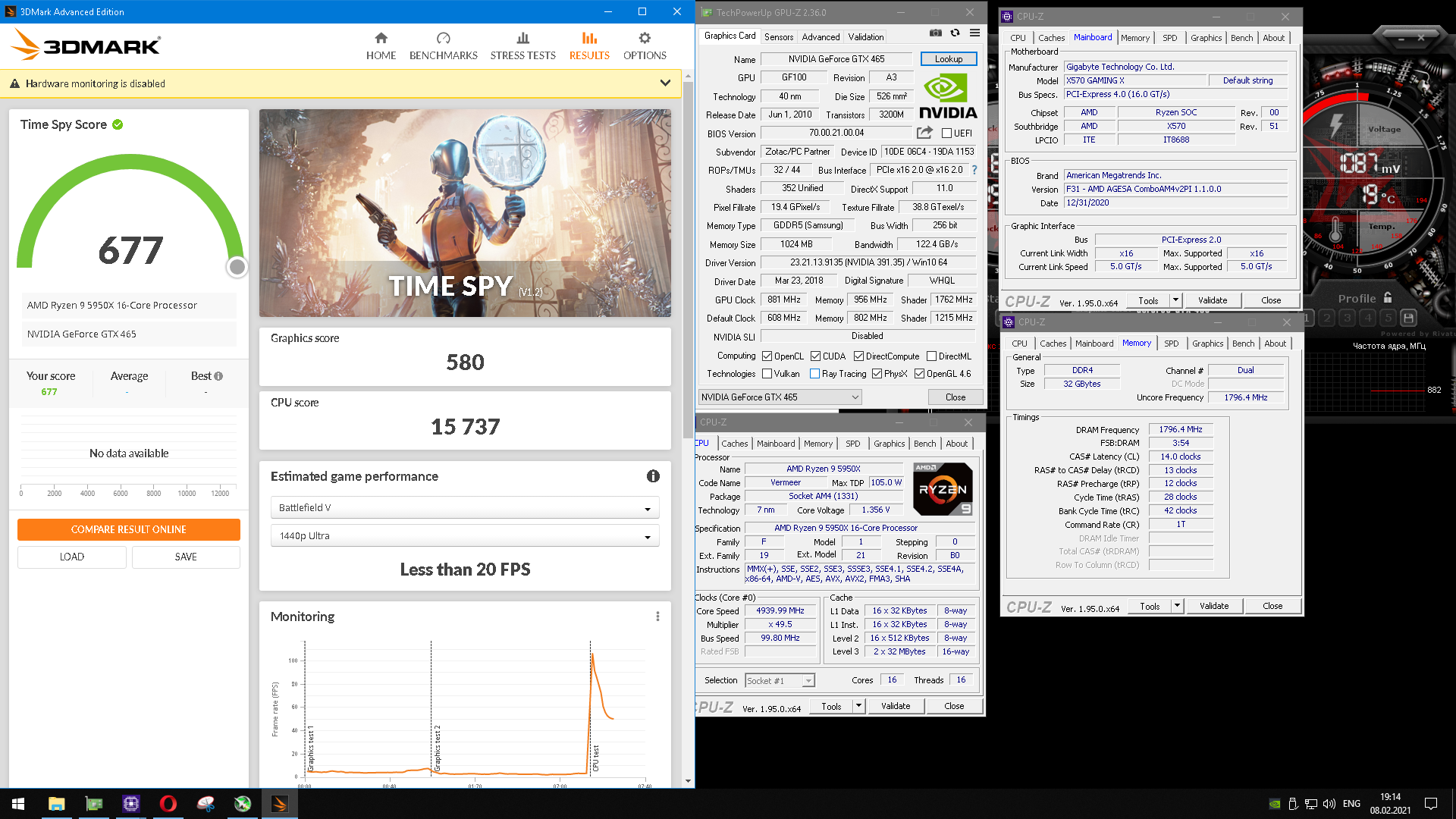Select Afterburner profile slot 2

[x=1326, y=318]
